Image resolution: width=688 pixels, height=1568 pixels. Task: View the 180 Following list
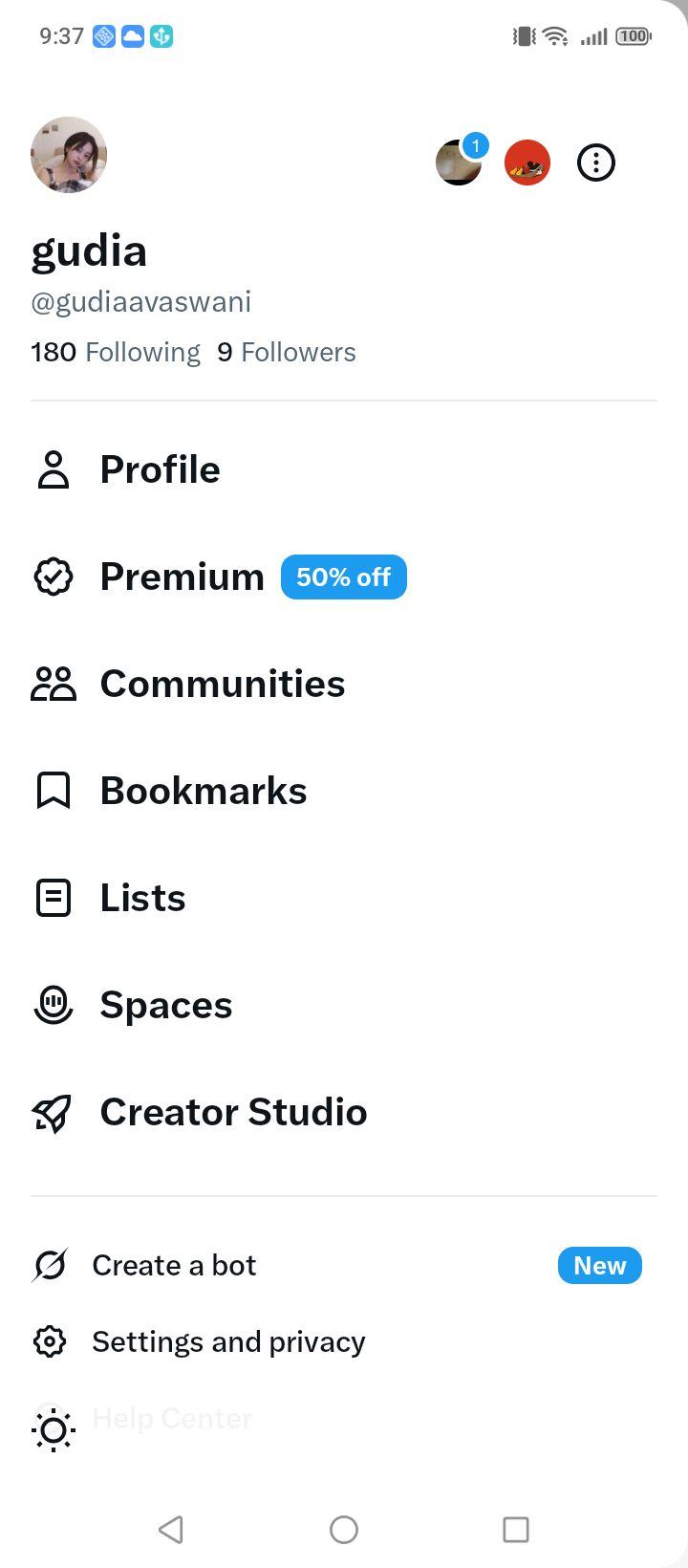(x=116, y=352)
